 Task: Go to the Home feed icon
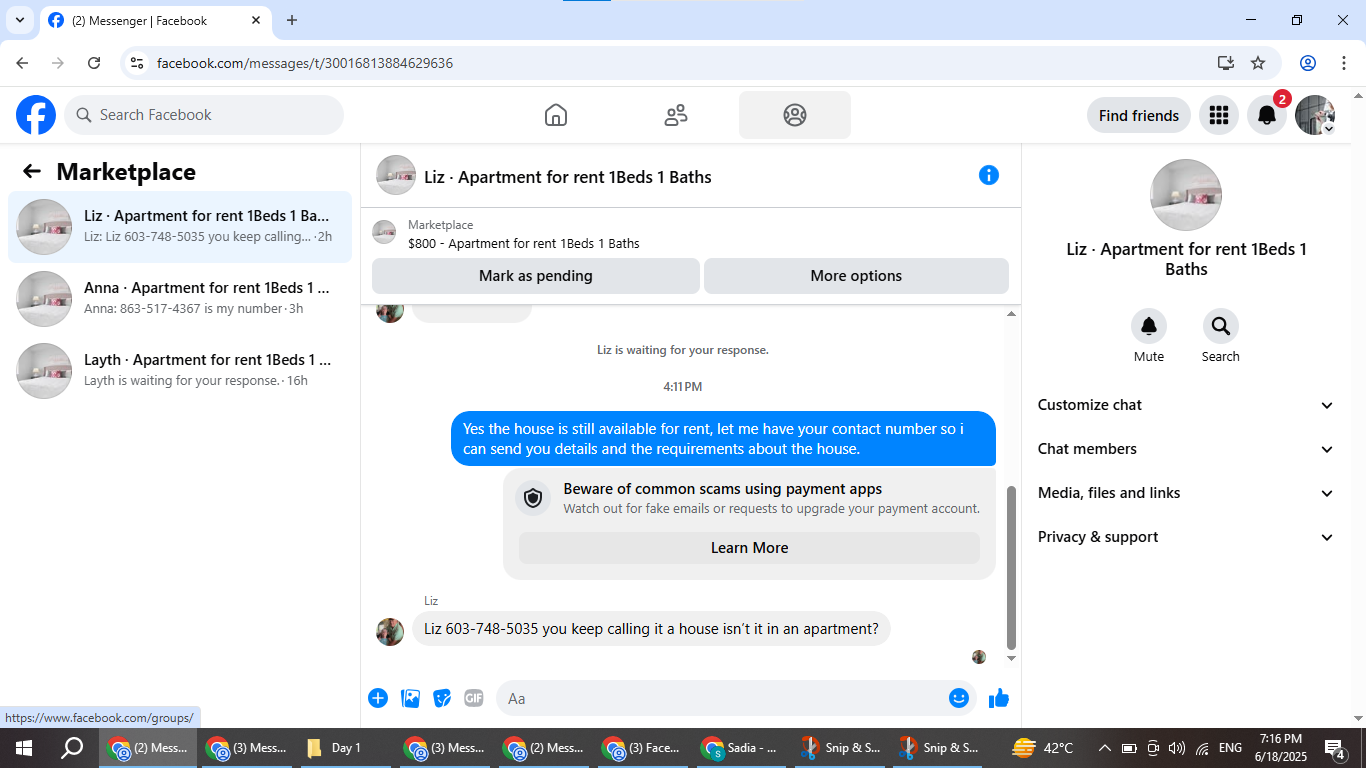(556, 115)
